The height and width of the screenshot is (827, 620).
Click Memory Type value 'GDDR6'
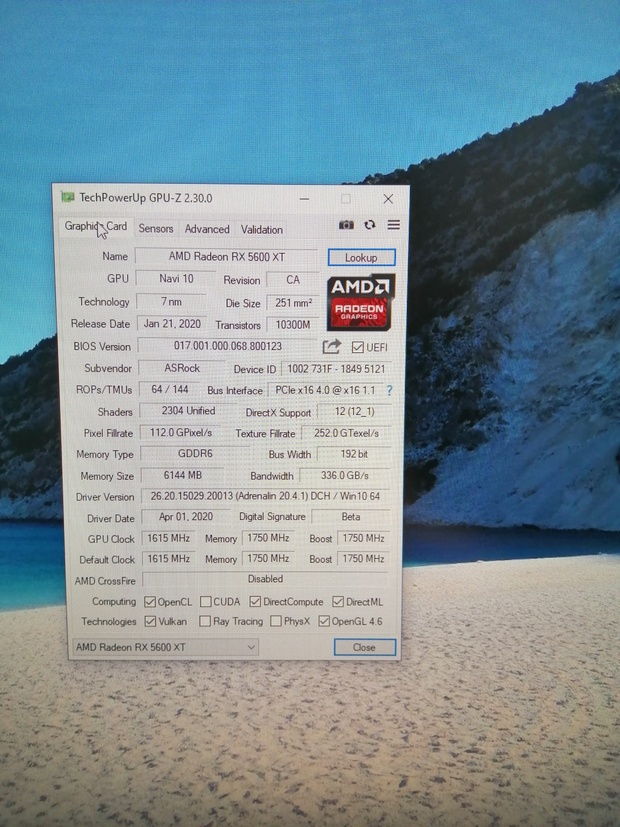195,454
